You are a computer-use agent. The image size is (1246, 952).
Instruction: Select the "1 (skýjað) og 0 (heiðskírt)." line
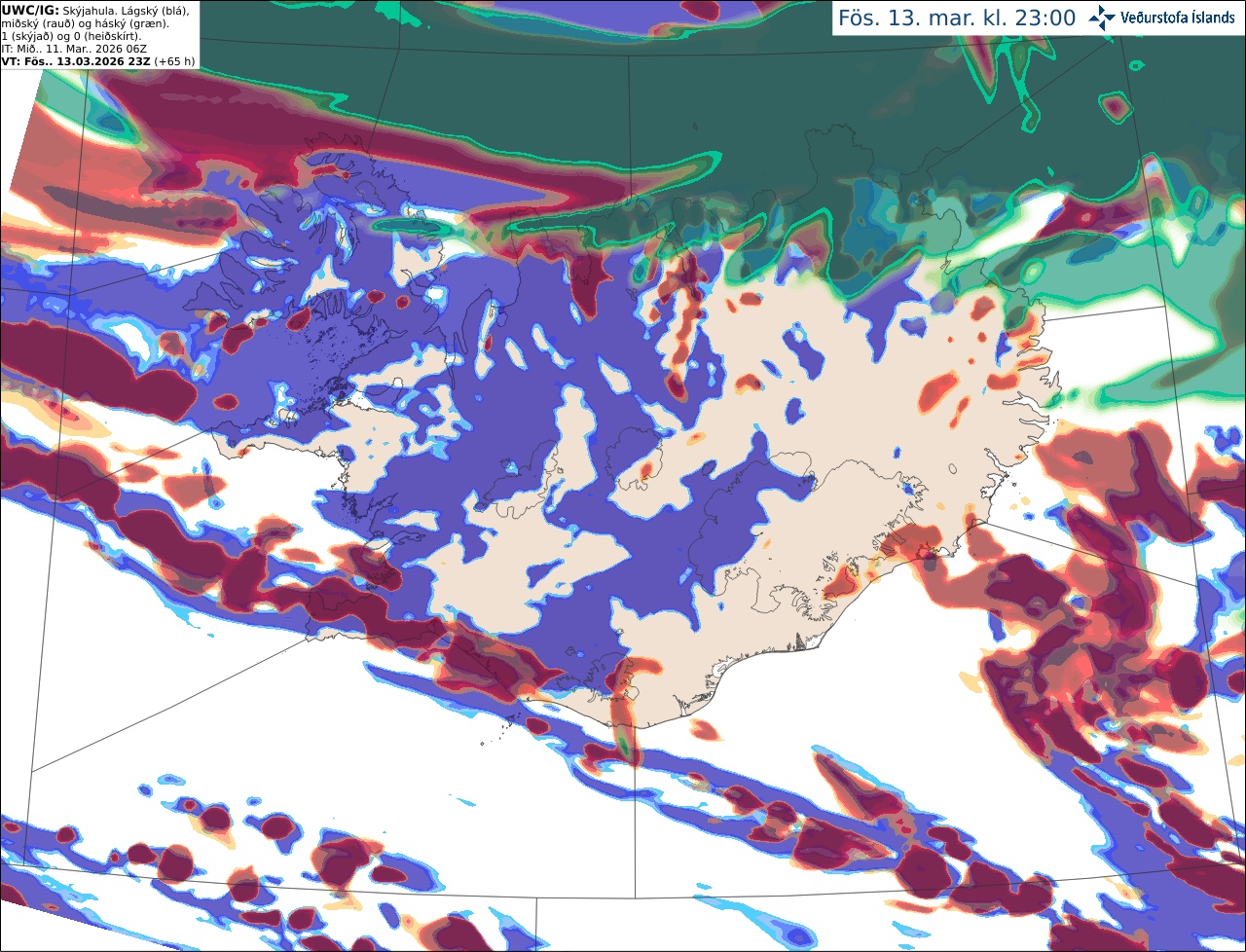click(x=71, y=36)
